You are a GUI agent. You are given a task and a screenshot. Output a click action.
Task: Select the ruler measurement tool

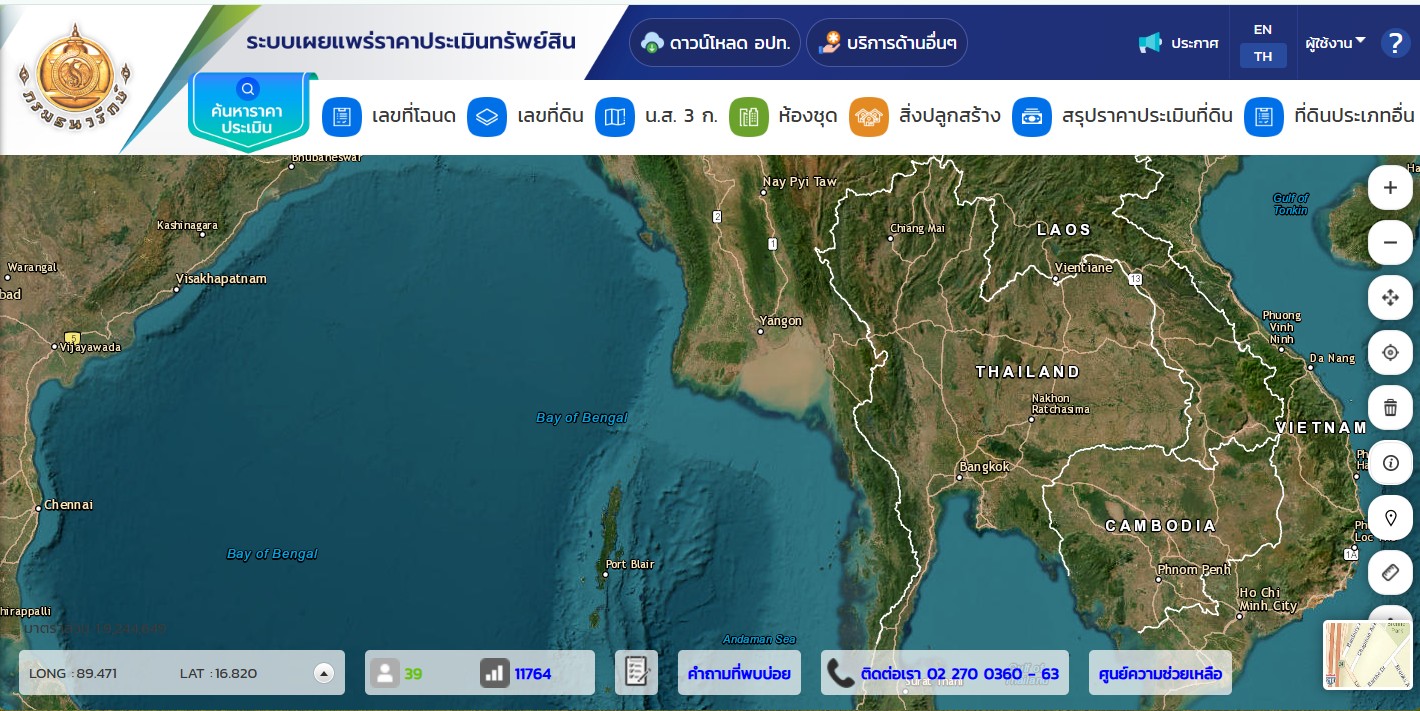[x=1390, y=573]
